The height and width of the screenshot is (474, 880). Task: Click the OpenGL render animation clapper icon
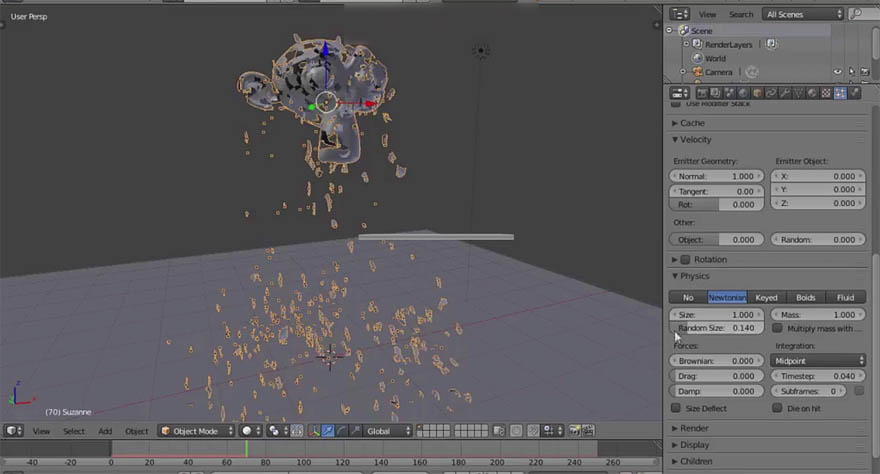(x=588, y=431)
